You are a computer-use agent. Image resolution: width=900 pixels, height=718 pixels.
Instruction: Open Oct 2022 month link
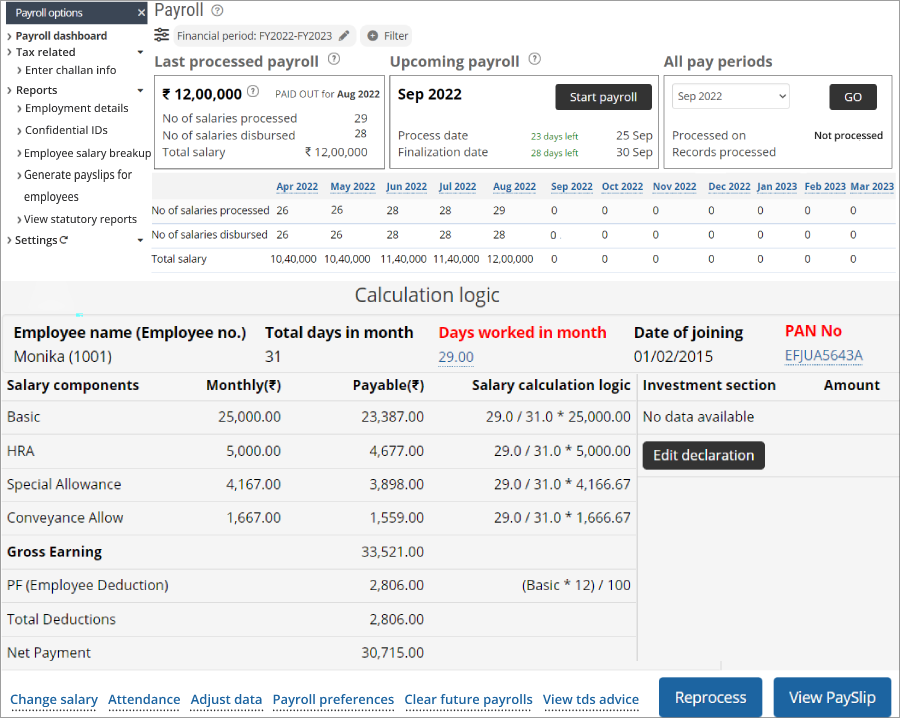(622, 187)
